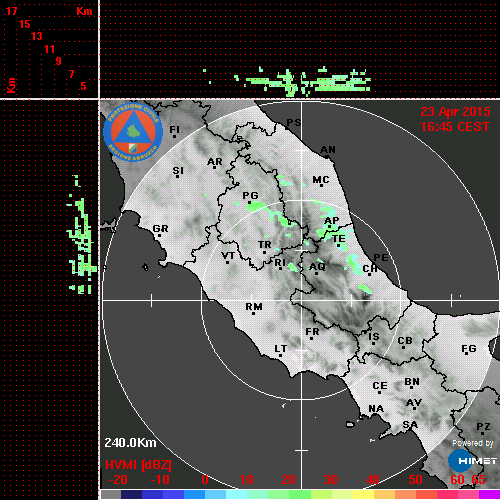500x500 pixels.
Task: Select the FG city label
Action: [469, 349]
